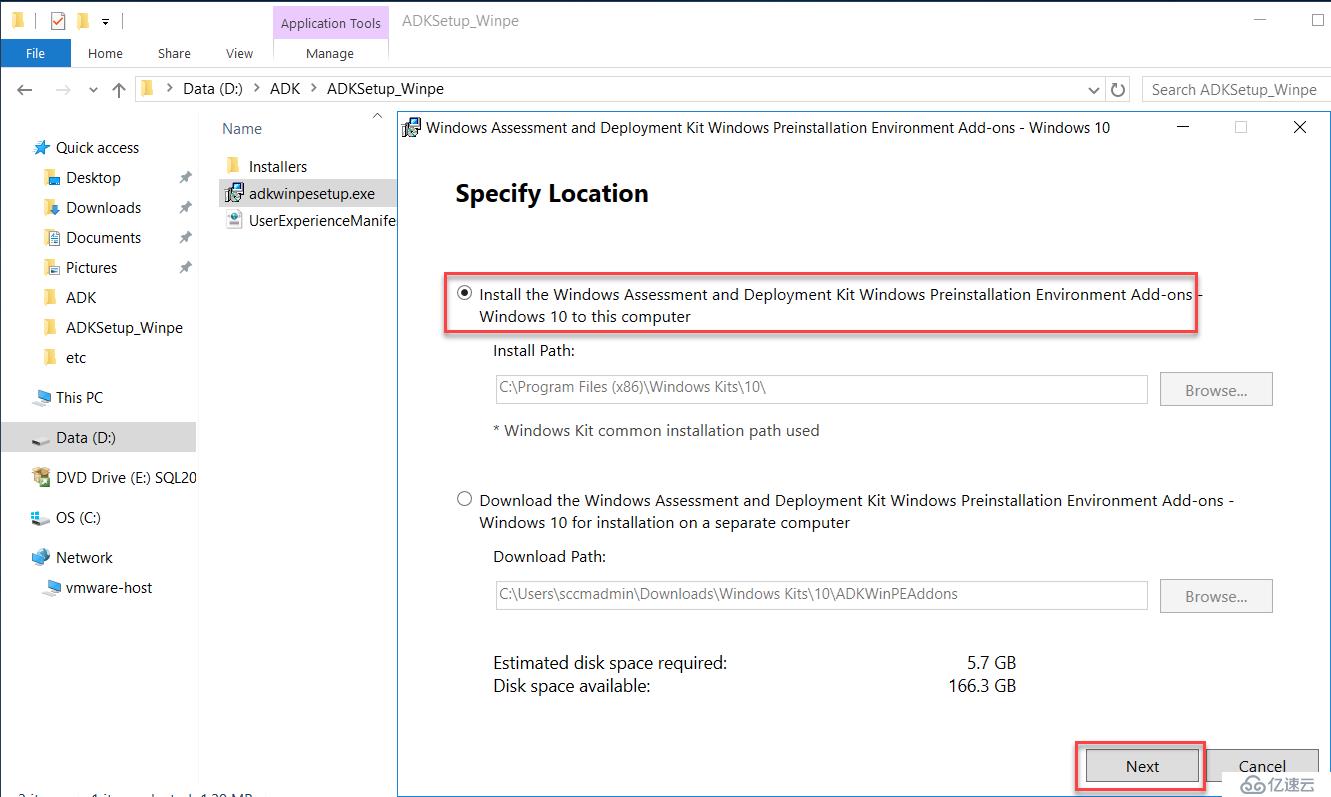The height and width of the screenshot is (797, 1331).
Task: Open the View ribbon tab
Action: [239, 53]
